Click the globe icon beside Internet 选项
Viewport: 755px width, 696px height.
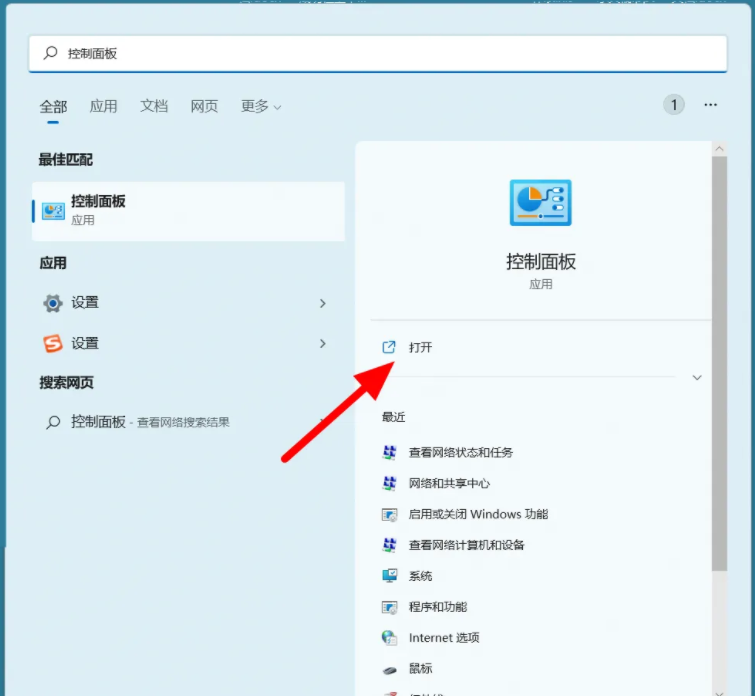point(389,638)
